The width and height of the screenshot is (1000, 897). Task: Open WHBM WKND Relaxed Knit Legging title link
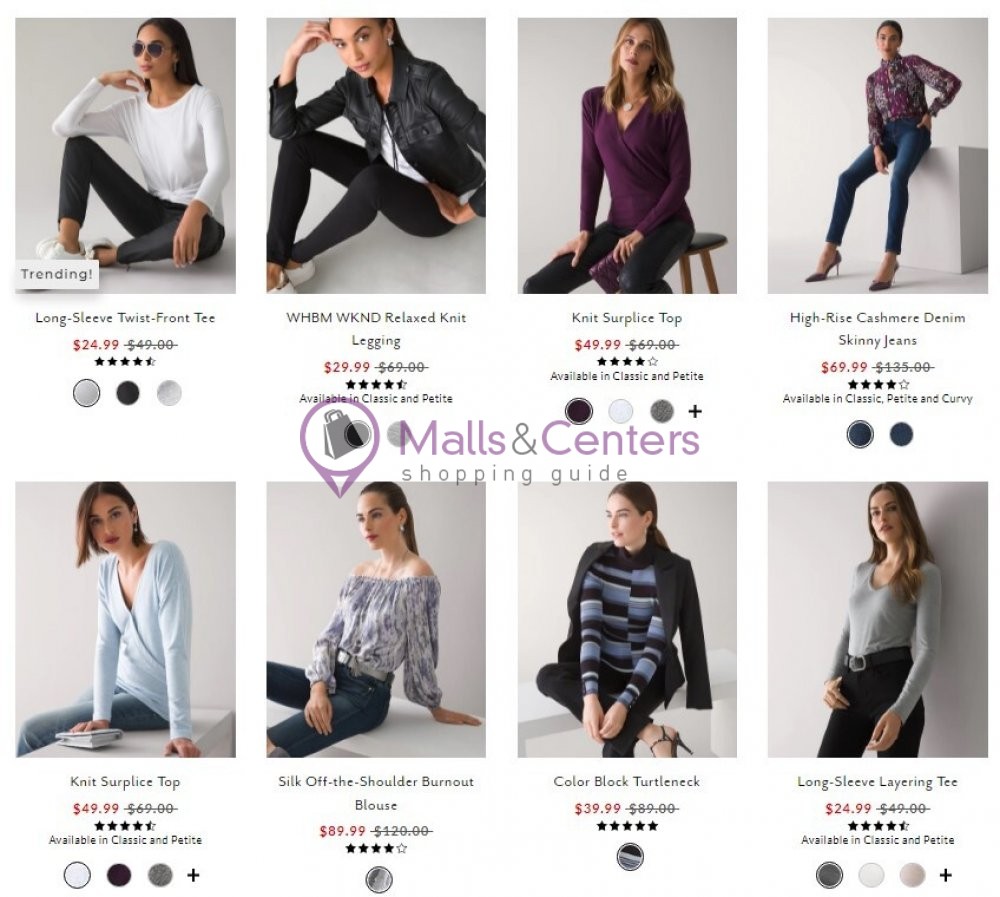[376, 329]
